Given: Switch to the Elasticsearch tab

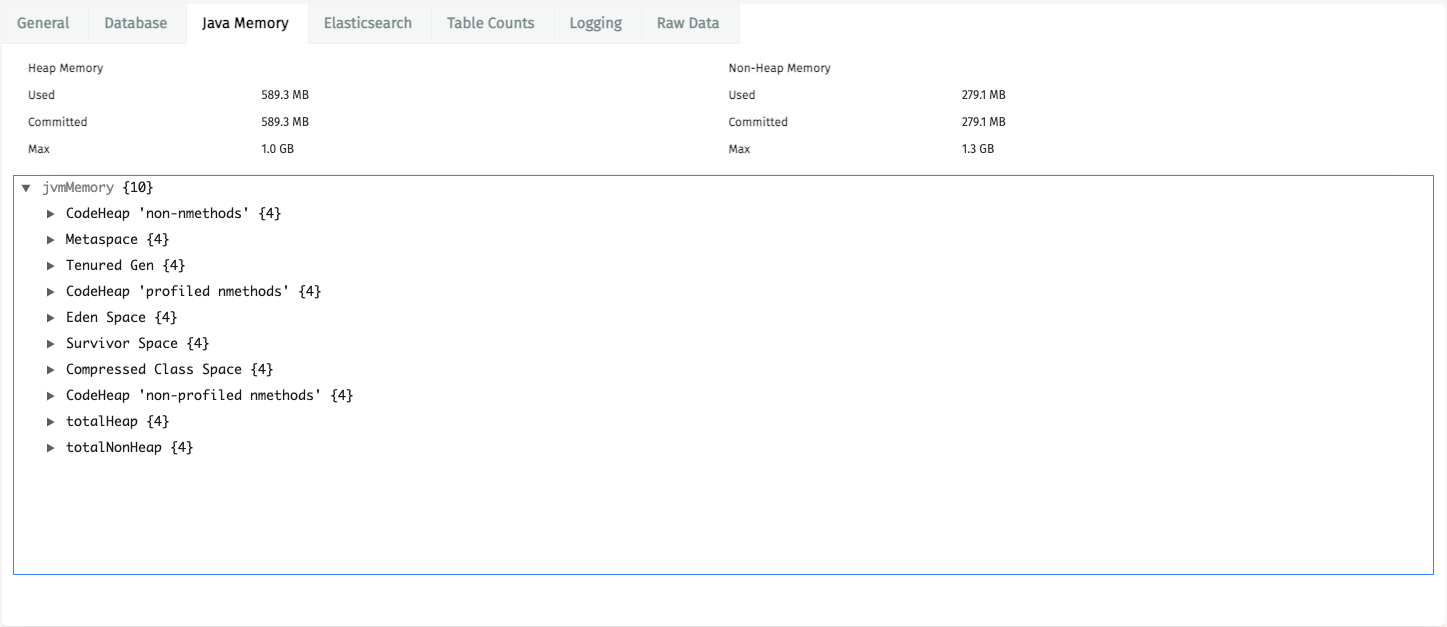Looking at the screenshot, I should coord(369,23).
